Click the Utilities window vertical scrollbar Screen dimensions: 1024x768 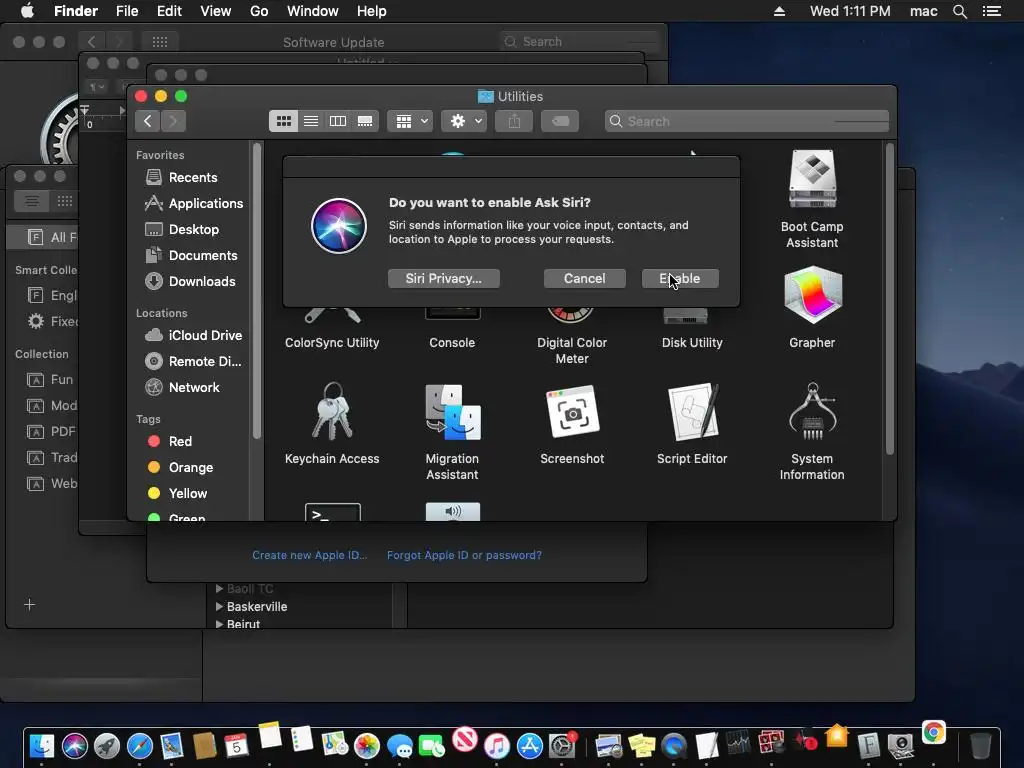pyautogui.click(x=889, y=299)
